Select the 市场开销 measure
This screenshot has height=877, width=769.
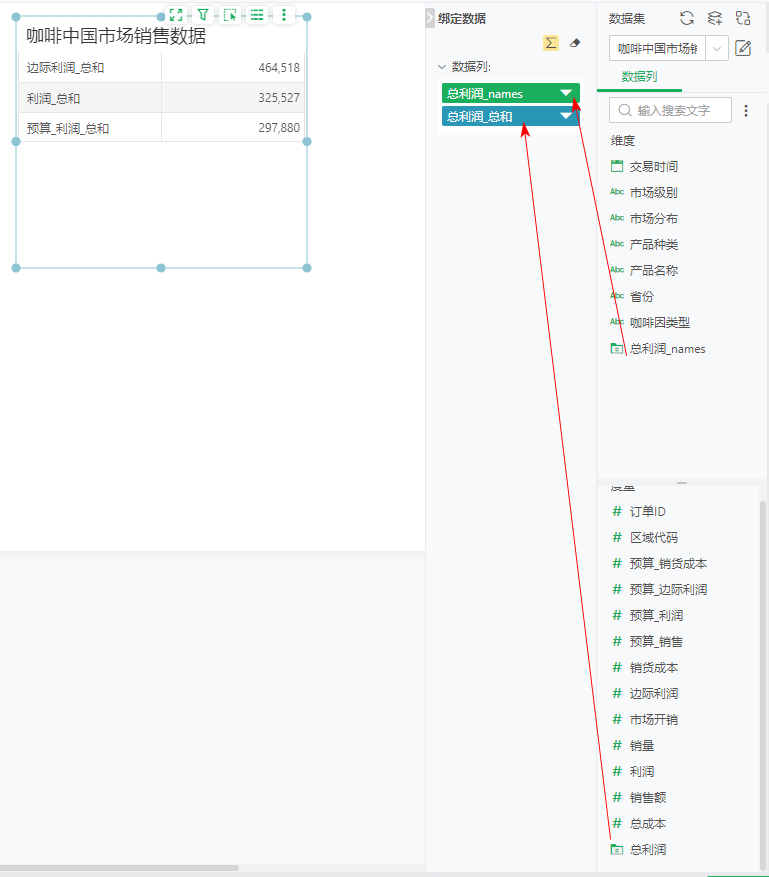(653, 719)
